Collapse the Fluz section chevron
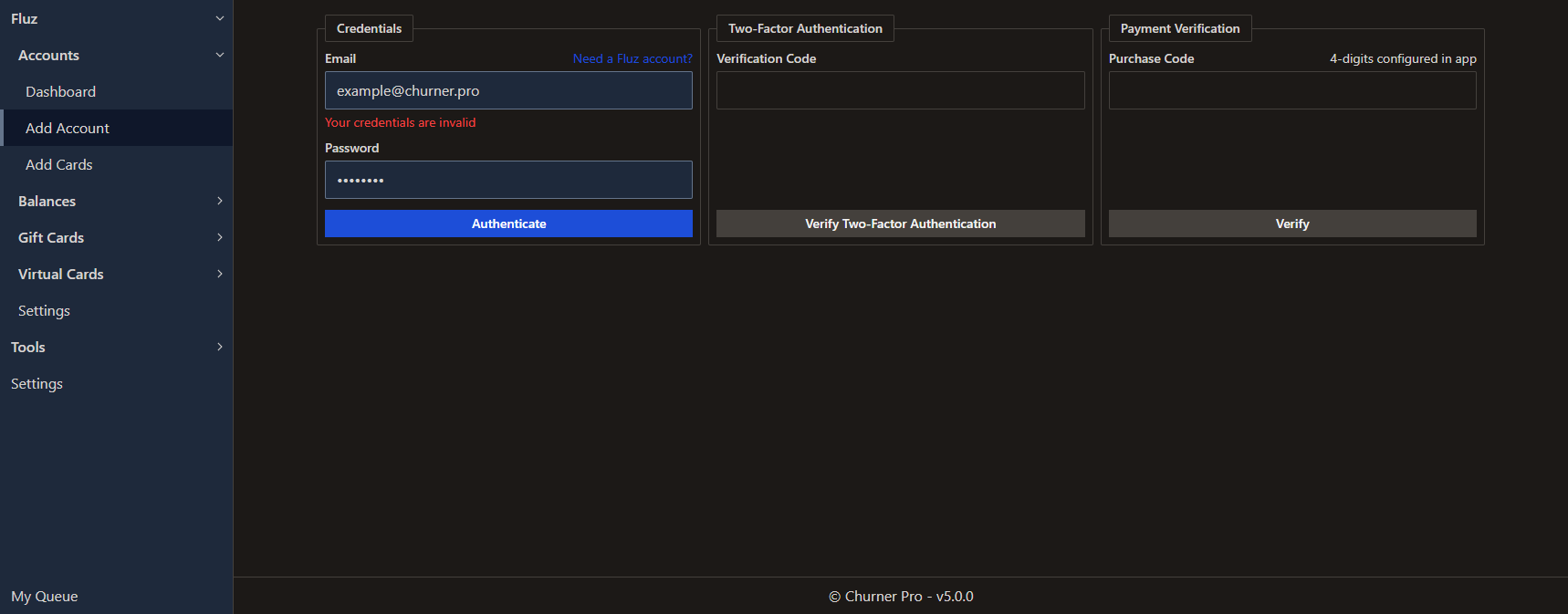The width and height of the screenshot is (1568, 614). [x=219, y=18]
